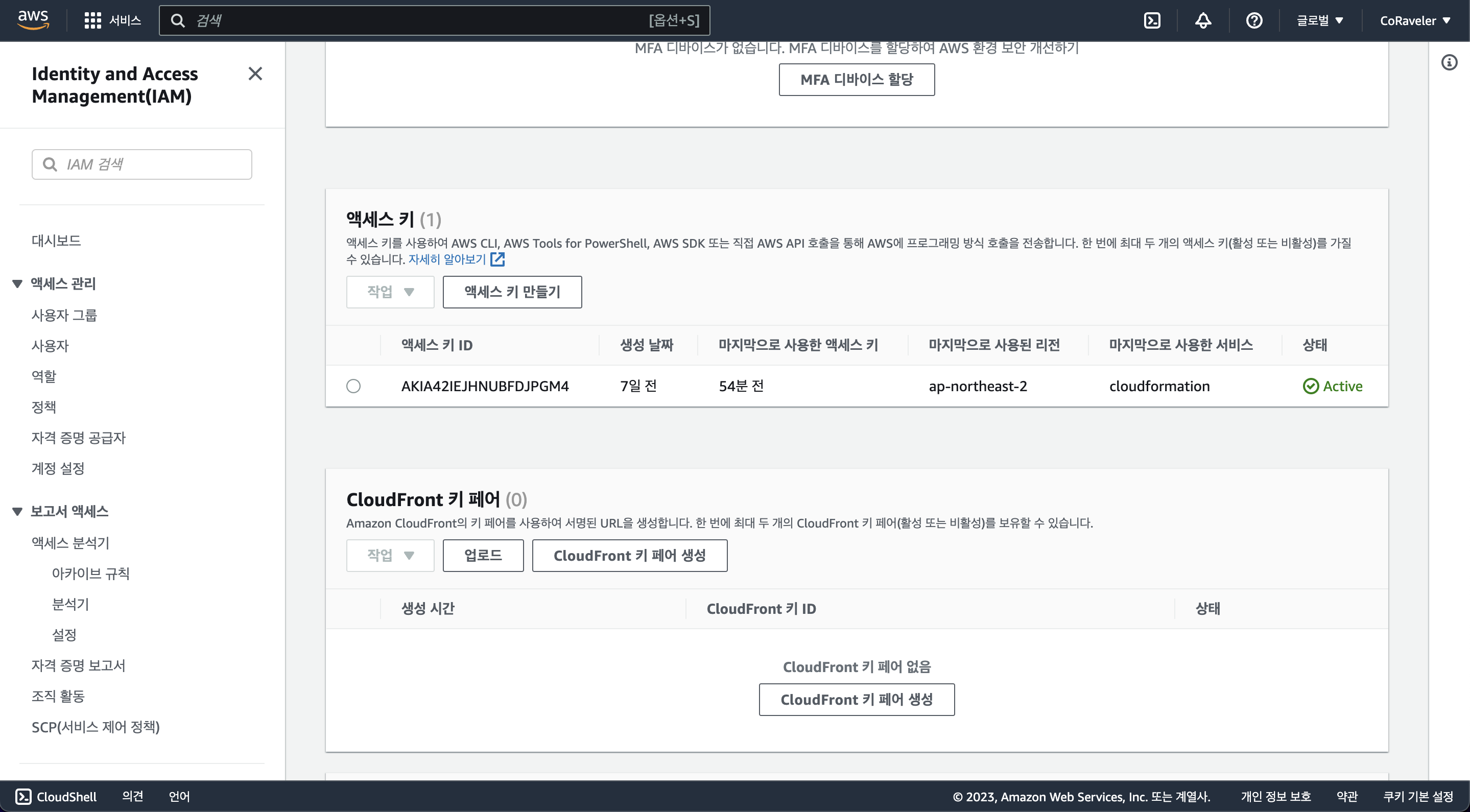Collapse the 액세스 관리 section
The height and width of the screenshot is (812, 1470).
[17, 283]
